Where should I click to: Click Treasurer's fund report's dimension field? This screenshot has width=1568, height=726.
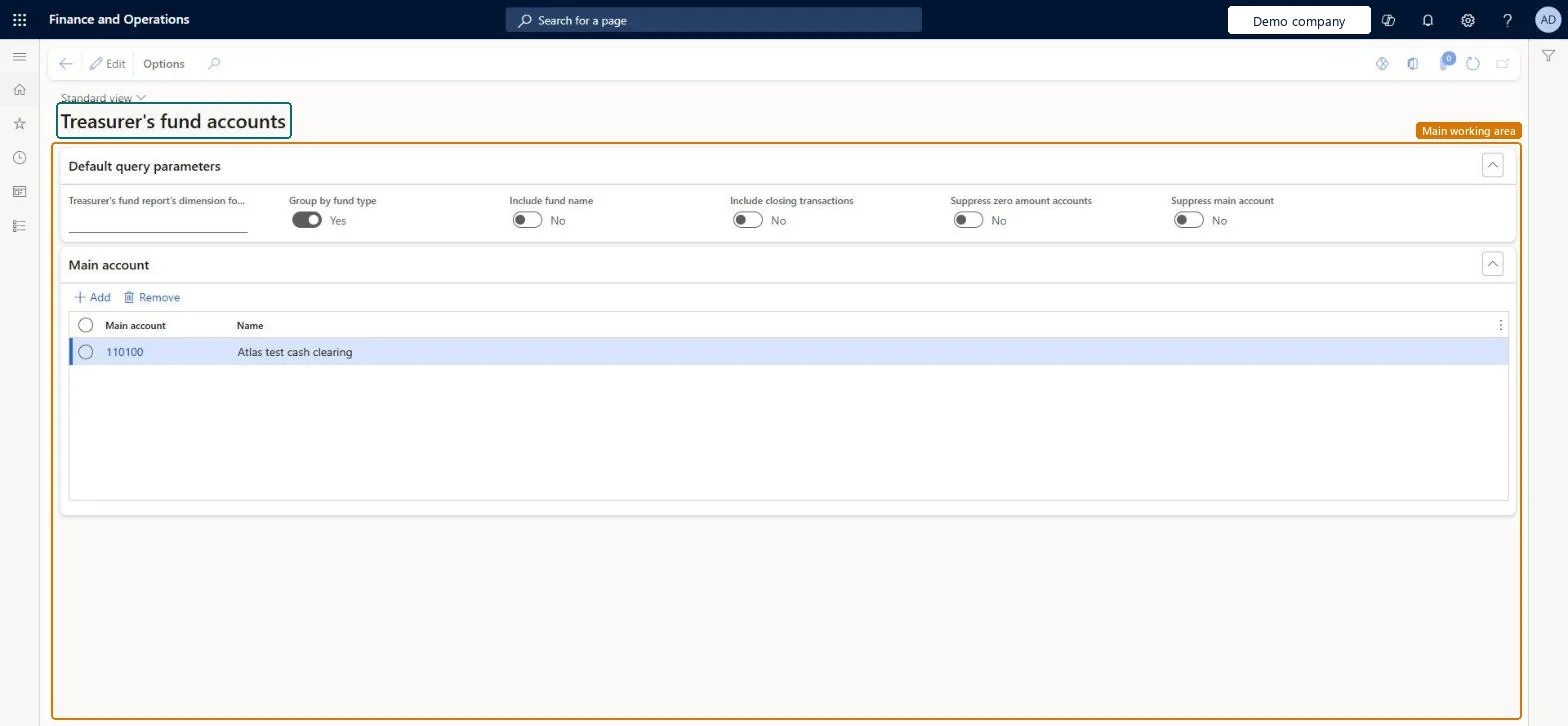coord(158,222)
